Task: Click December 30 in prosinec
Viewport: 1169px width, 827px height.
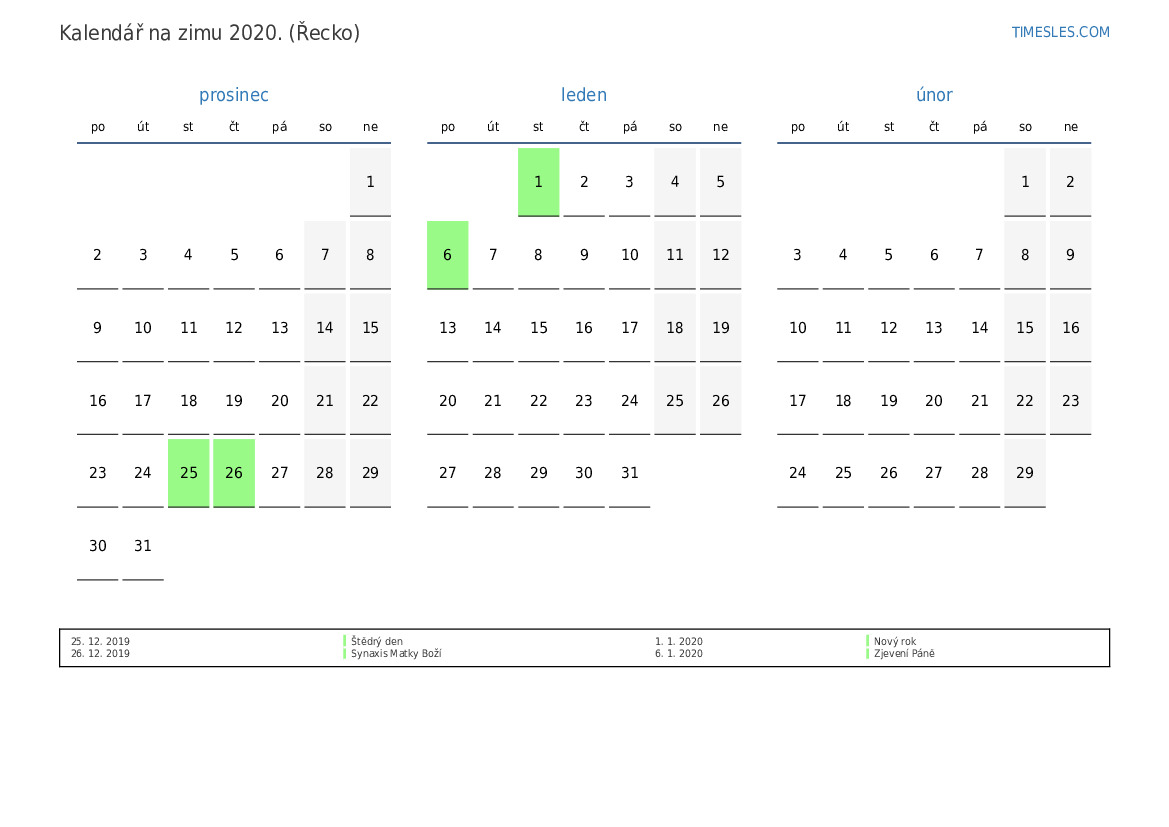Action: pyautogui.click(x=98, y=546)
